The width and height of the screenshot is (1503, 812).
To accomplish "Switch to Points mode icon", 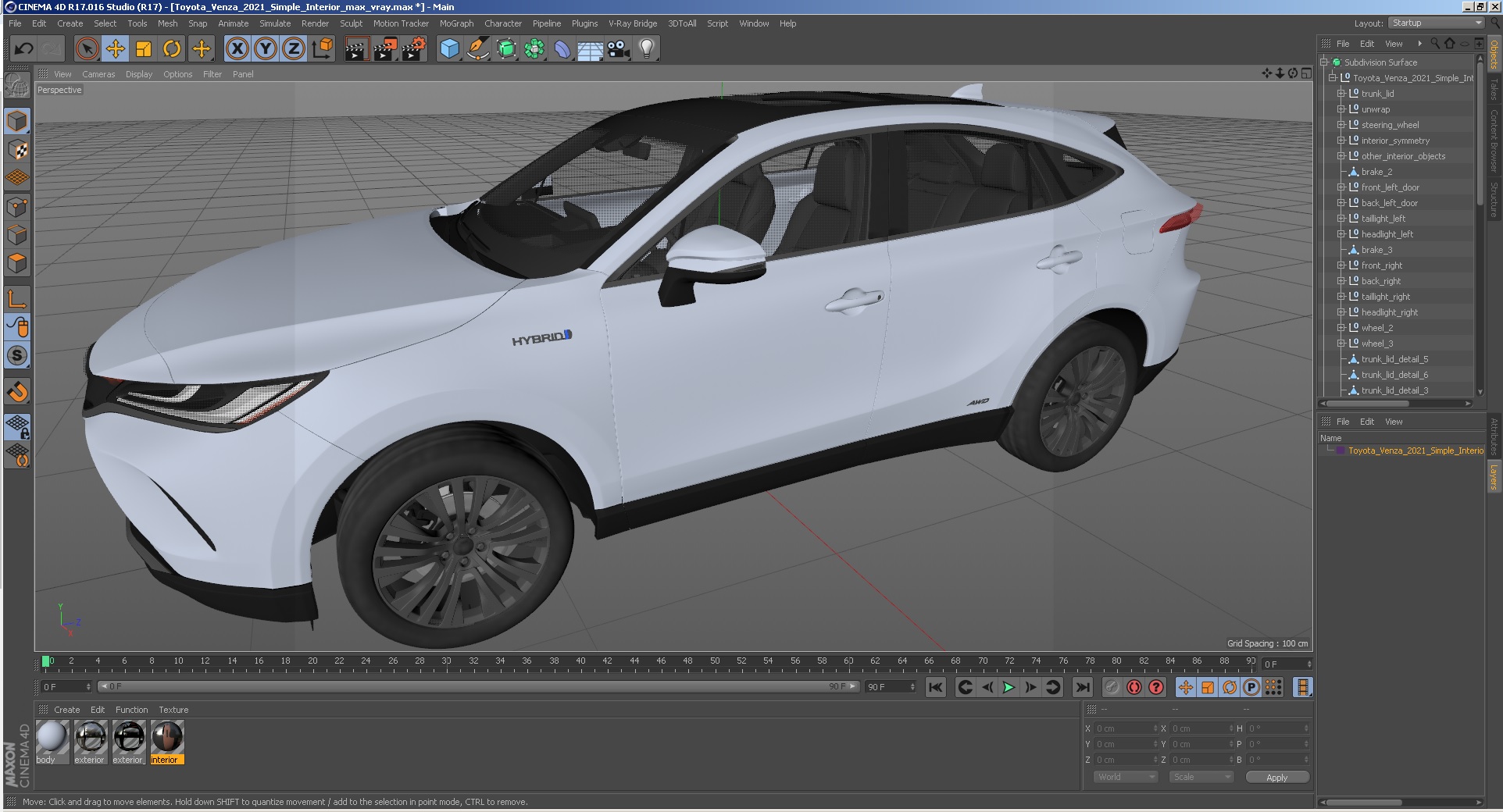I will pos(17,207).
